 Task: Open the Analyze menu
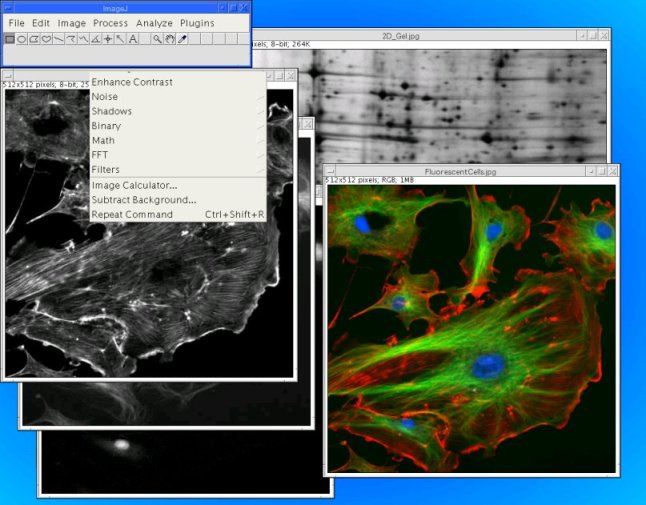coord(154,23)
